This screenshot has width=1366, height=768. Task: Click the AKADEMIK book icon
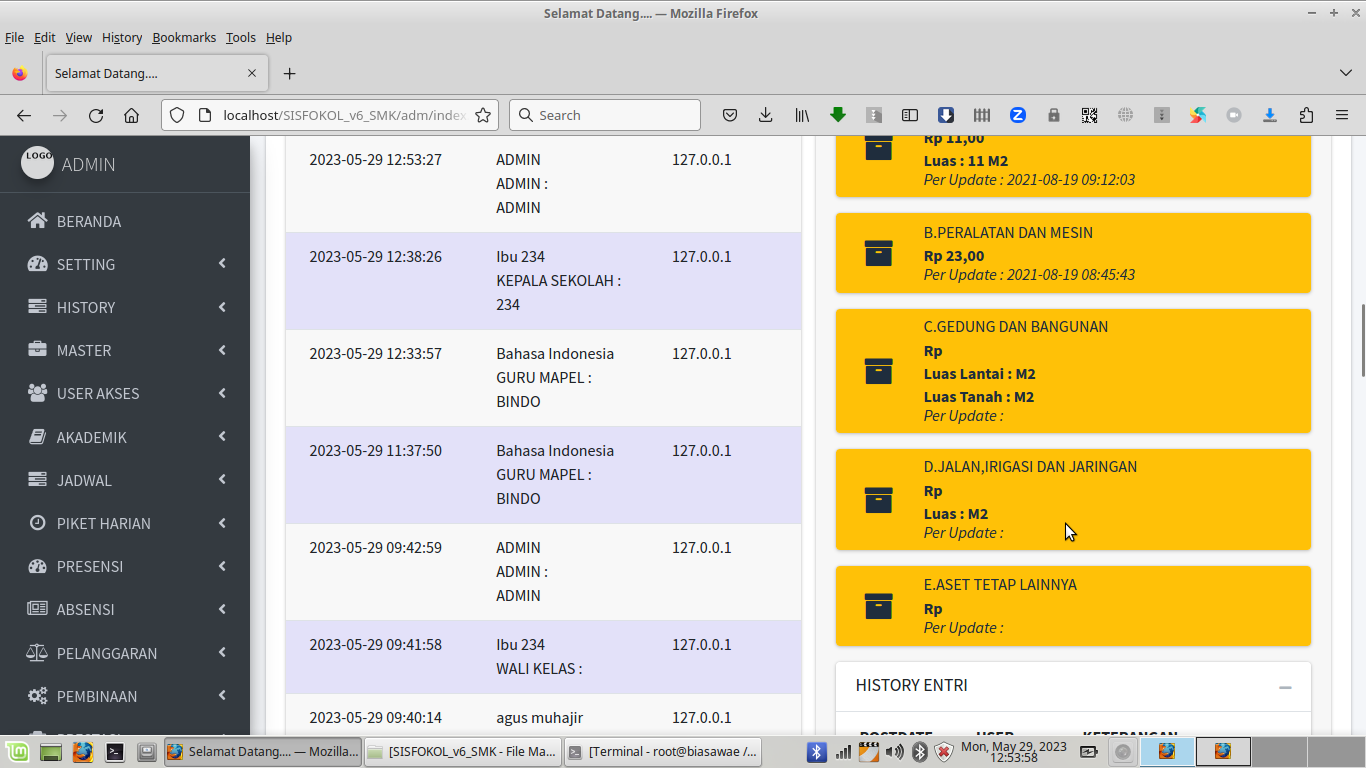click(x=38, y=437)
